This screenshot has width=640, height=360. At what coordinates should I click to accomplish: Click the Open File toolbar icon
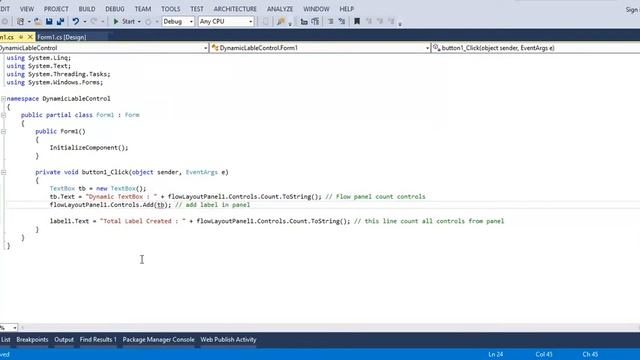pos(38,21)
